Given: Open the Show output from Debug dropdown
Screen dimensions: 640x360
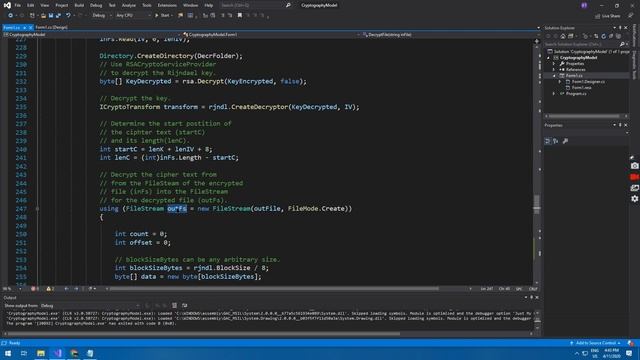Looking at the screenshot, I should click(90, 305).
